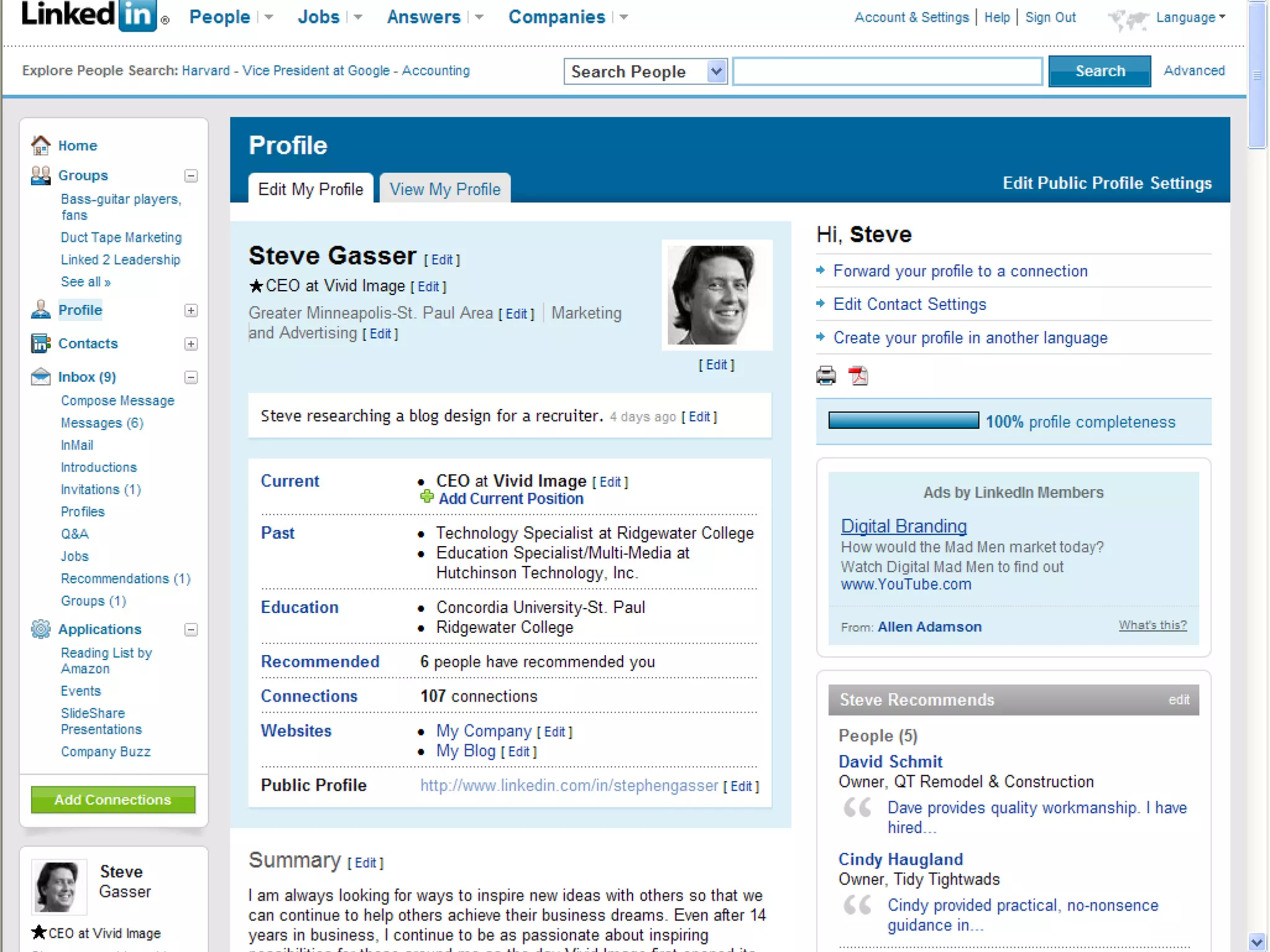Click the Applications gear icon
Image resolution: width=1270 pixels, height=952 pixels.
(40, 629)
